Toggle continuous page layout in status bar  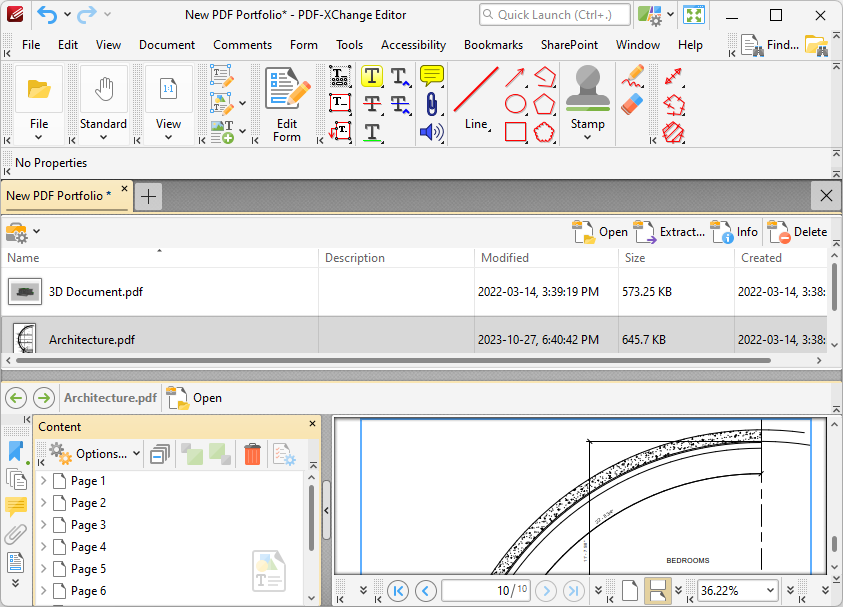(658, 591)
